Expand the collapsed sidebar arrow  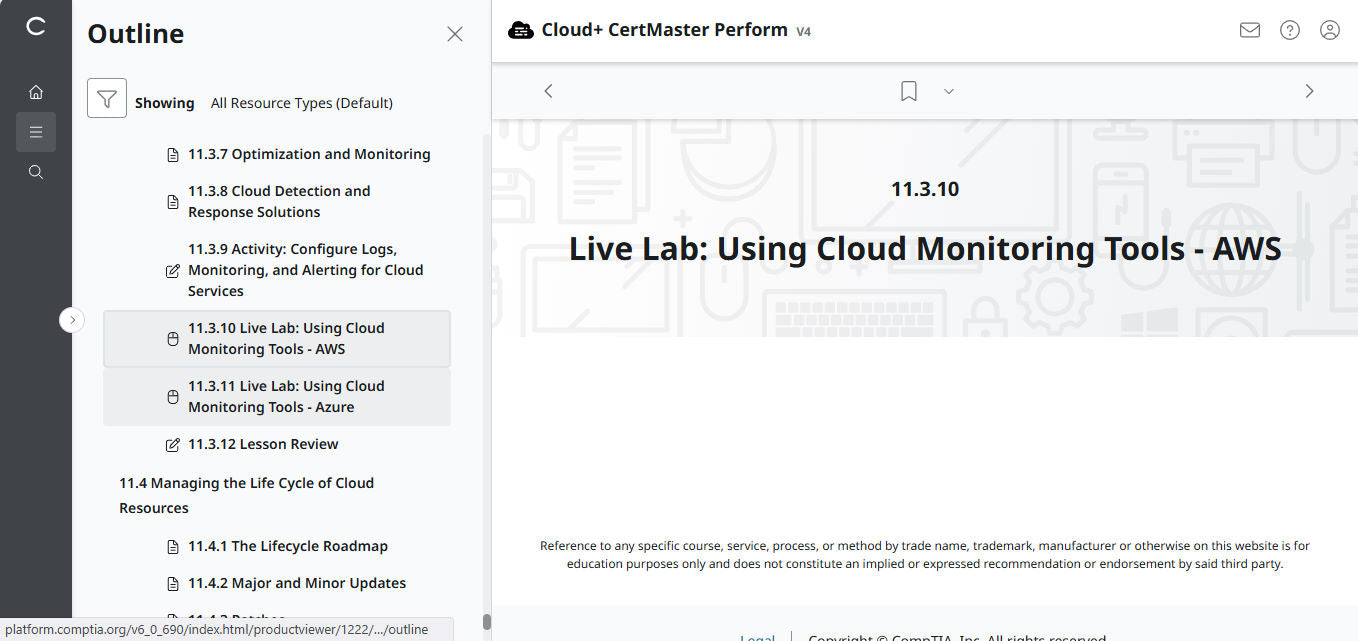[71, 319]
